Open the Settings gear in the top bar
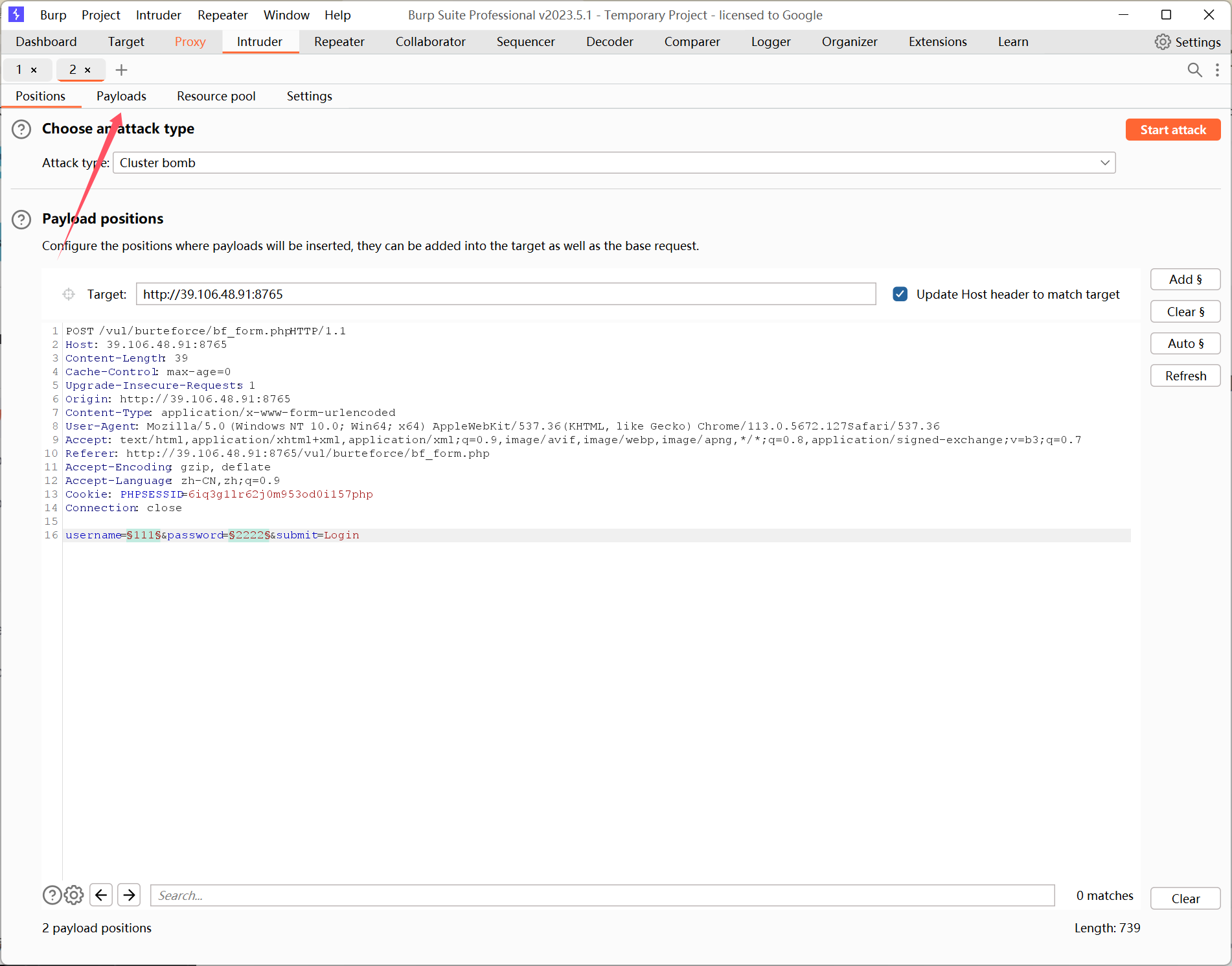The width and height of the screenshot is (1232, 966). pyautogui.click(x=1187, y=42)
